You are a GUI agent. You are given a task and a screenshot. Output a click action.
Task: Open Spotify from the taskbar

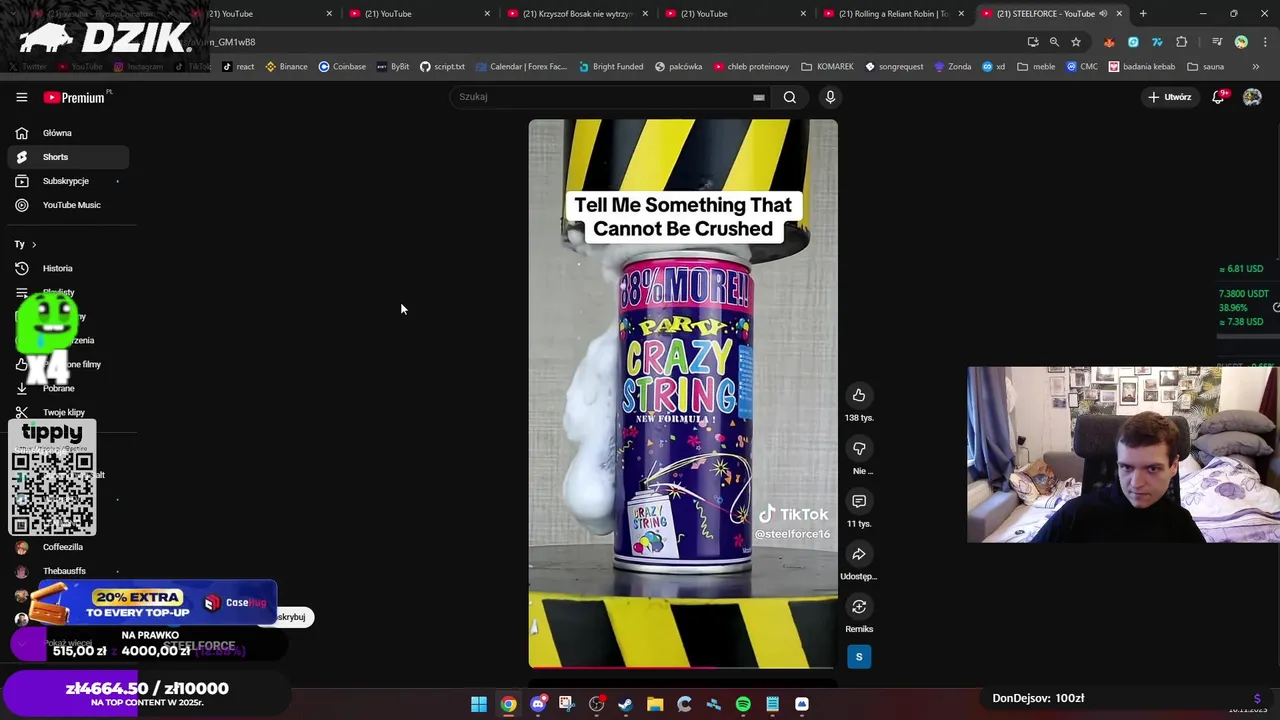click(743, 704)
